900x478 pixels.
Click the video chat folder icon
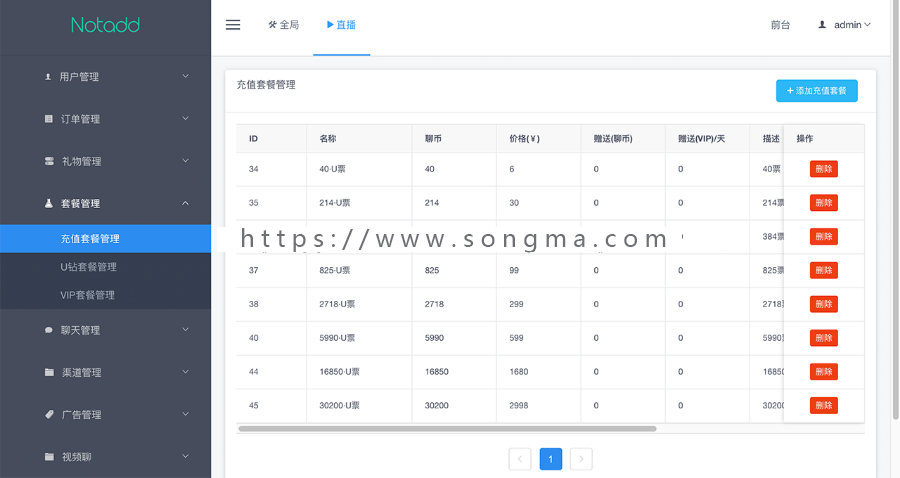click(x=49, y=457)
